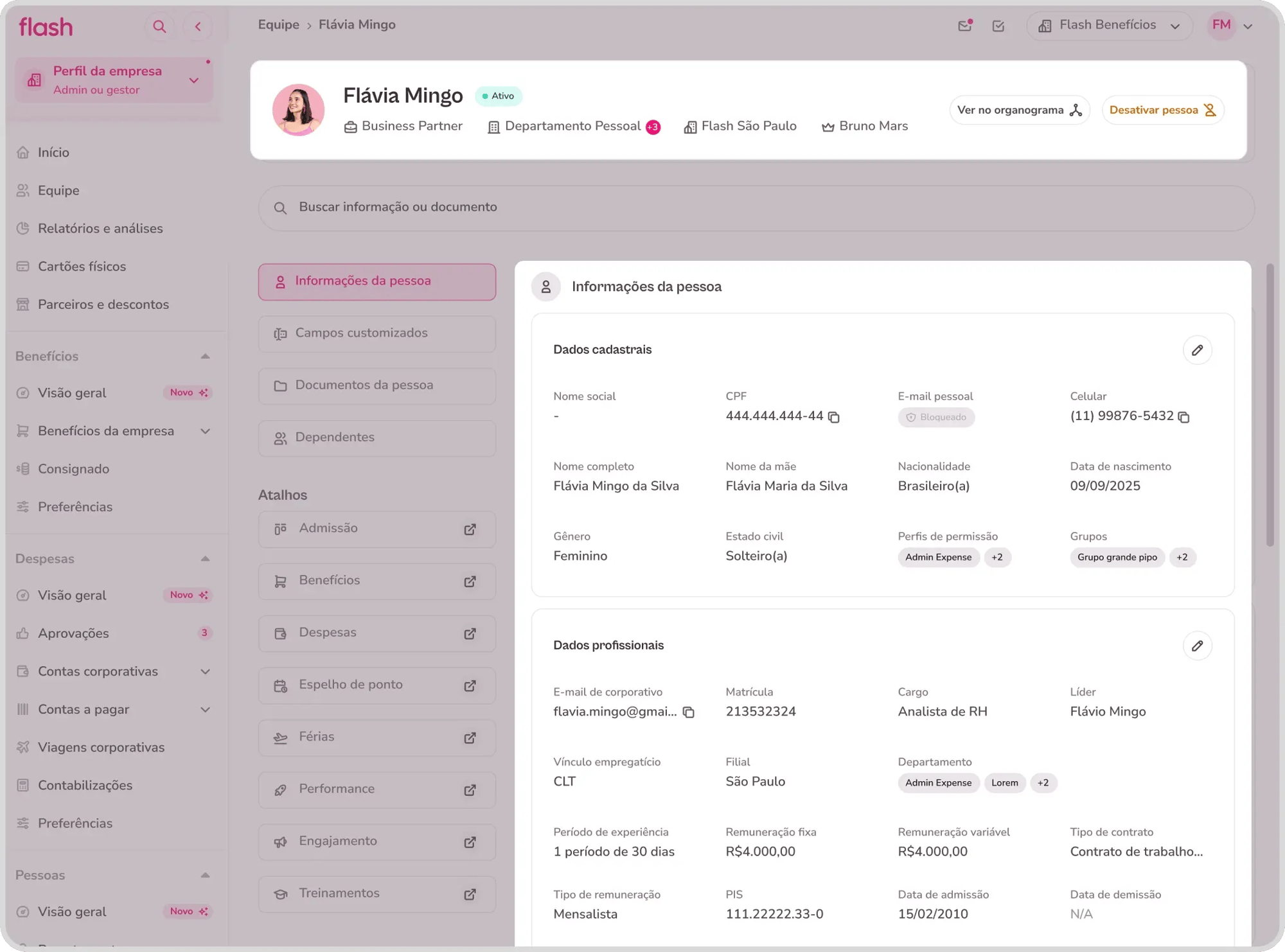Click Flávia Mingo's profile photo
Image resolution: width=1285 pixels, height=952 pixels.
pyautogui.click(x=298, y=109)
